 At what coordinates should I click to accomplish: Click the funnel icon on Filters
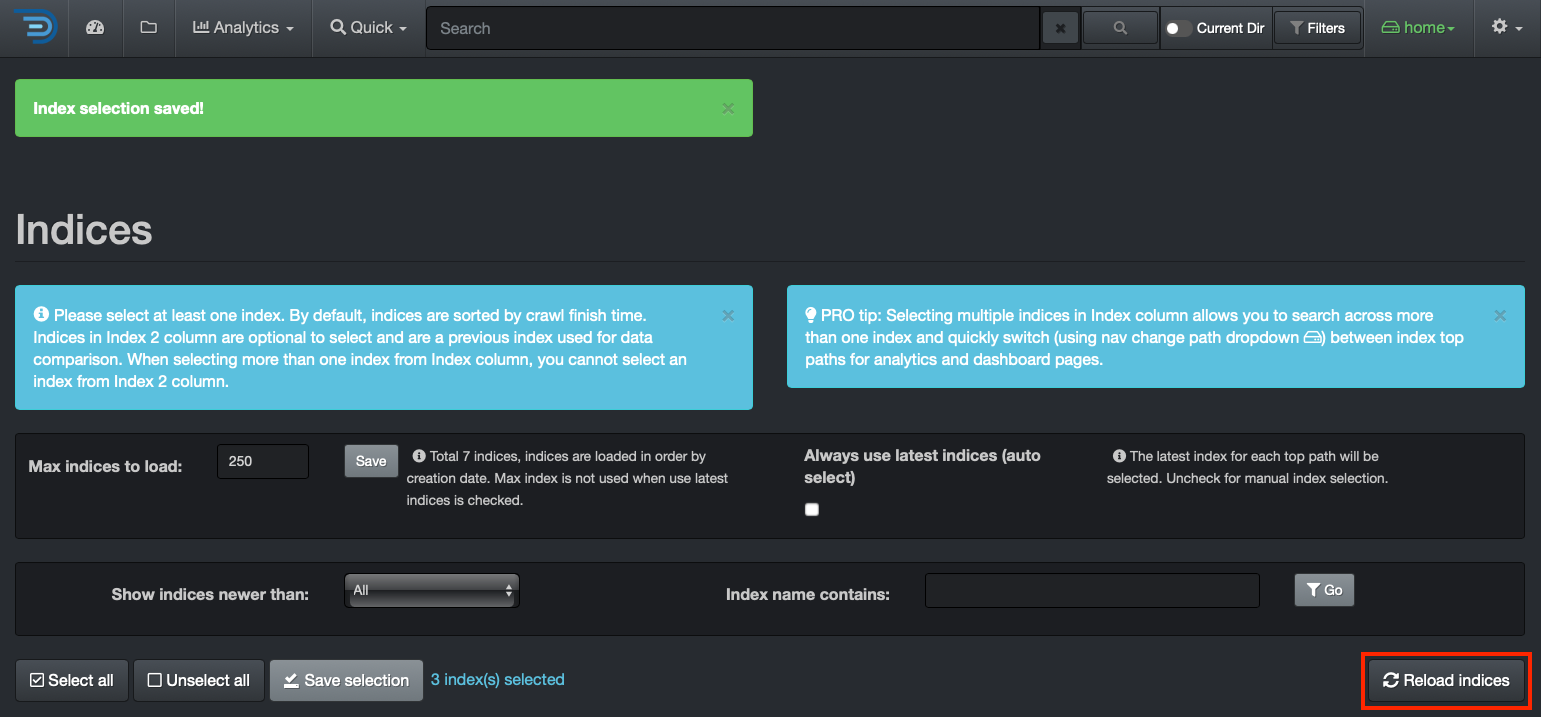pyautogui.click(x=1297, y=27)
